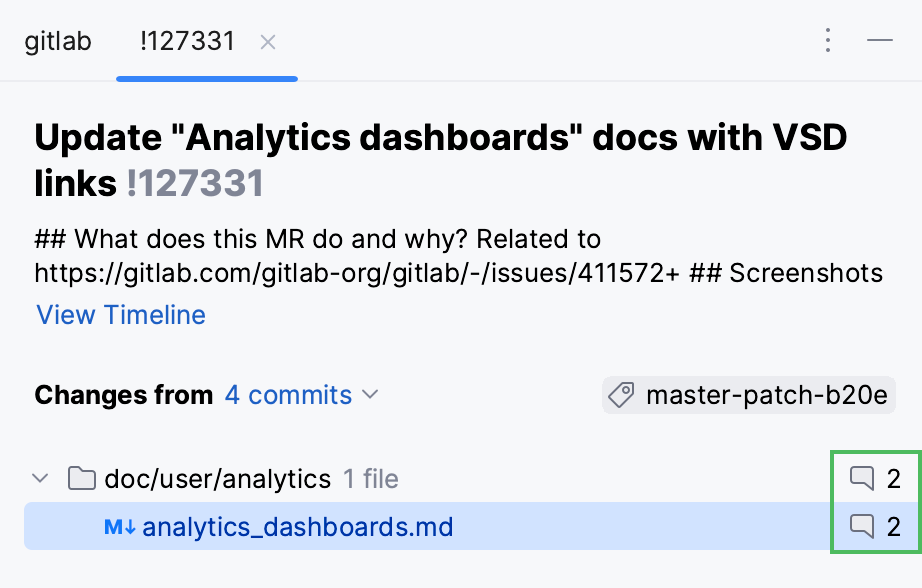The width and height of the screenshot is (922, 588).
Task: Click the comment bubble icon on analytics_dashboards.md row
Action: [x=862, y=525]
